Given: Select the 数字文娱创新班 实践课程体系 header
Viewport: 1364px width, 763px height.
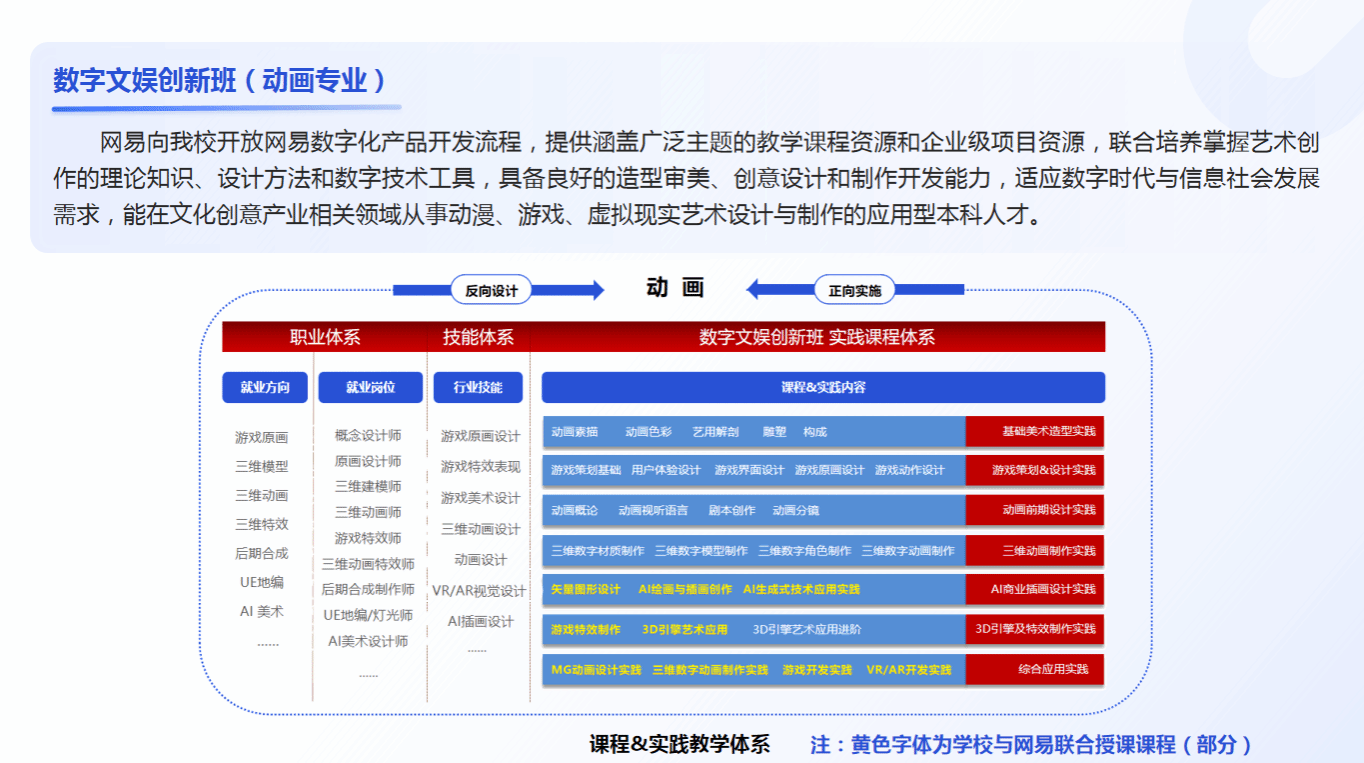Looking at the screenshot, I should click(816, 337).
